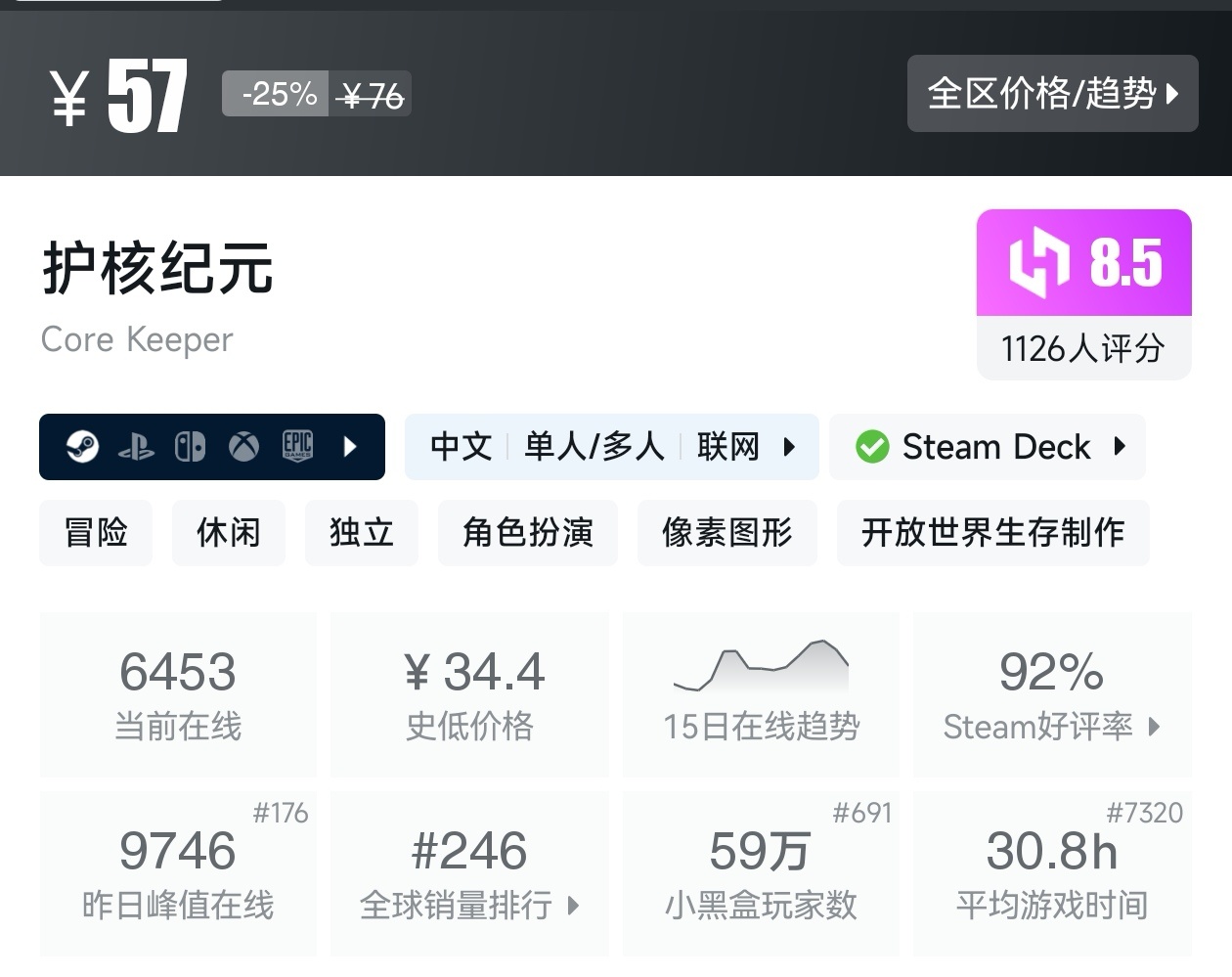Open 全区价格/趋势 price trends
Screen dimensions: 1232x977
[x=1052, y=94]
